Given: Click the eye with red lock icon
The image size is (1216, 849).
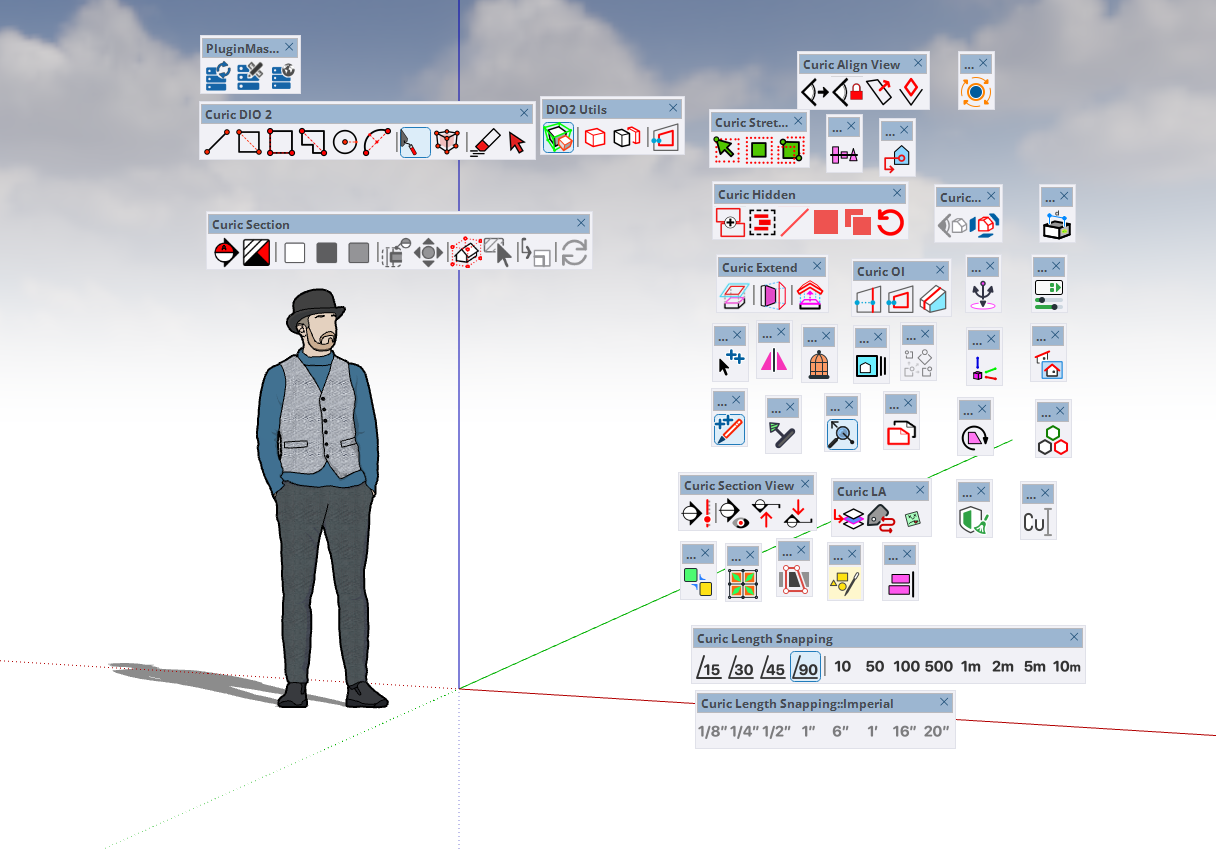Looking at the screenshot, I should point(848,93).
